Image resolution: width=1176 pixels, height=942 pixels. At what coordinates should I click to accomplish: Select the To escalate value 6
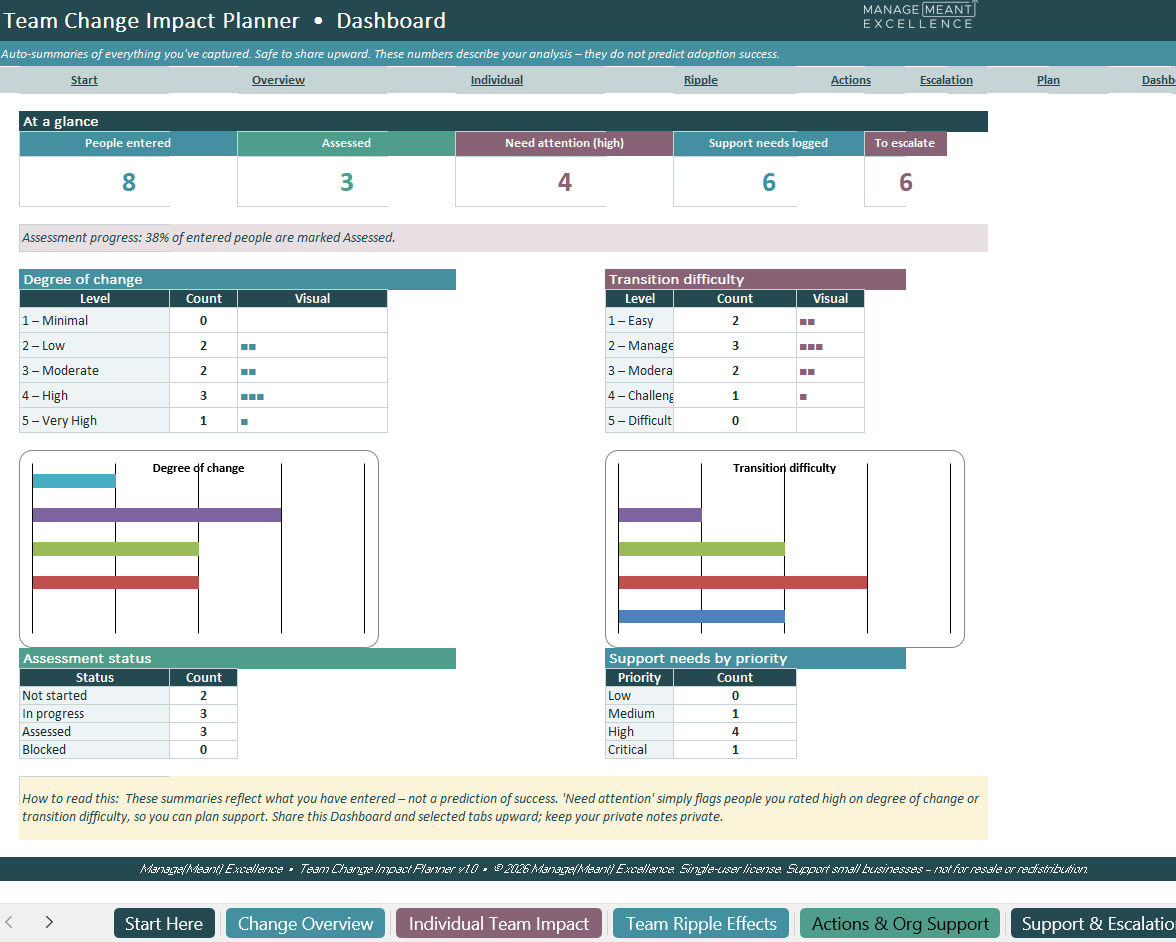click(x=905, y=182)
